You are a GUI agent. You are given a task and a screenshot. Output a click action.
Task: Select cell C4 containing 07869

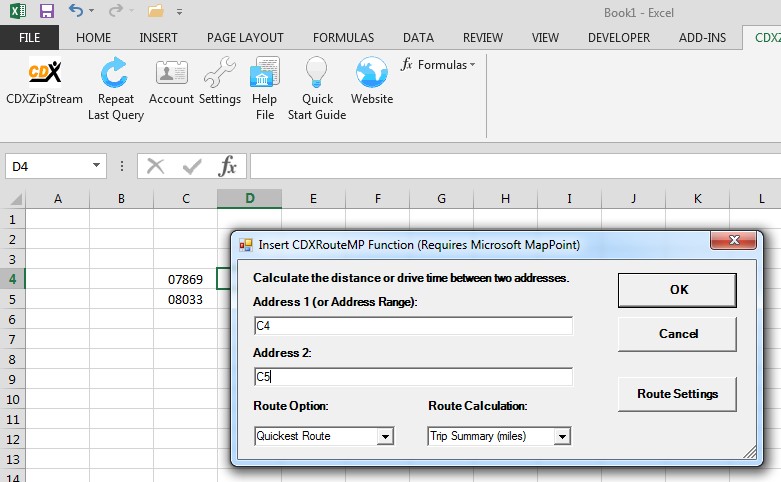(185, 279)
